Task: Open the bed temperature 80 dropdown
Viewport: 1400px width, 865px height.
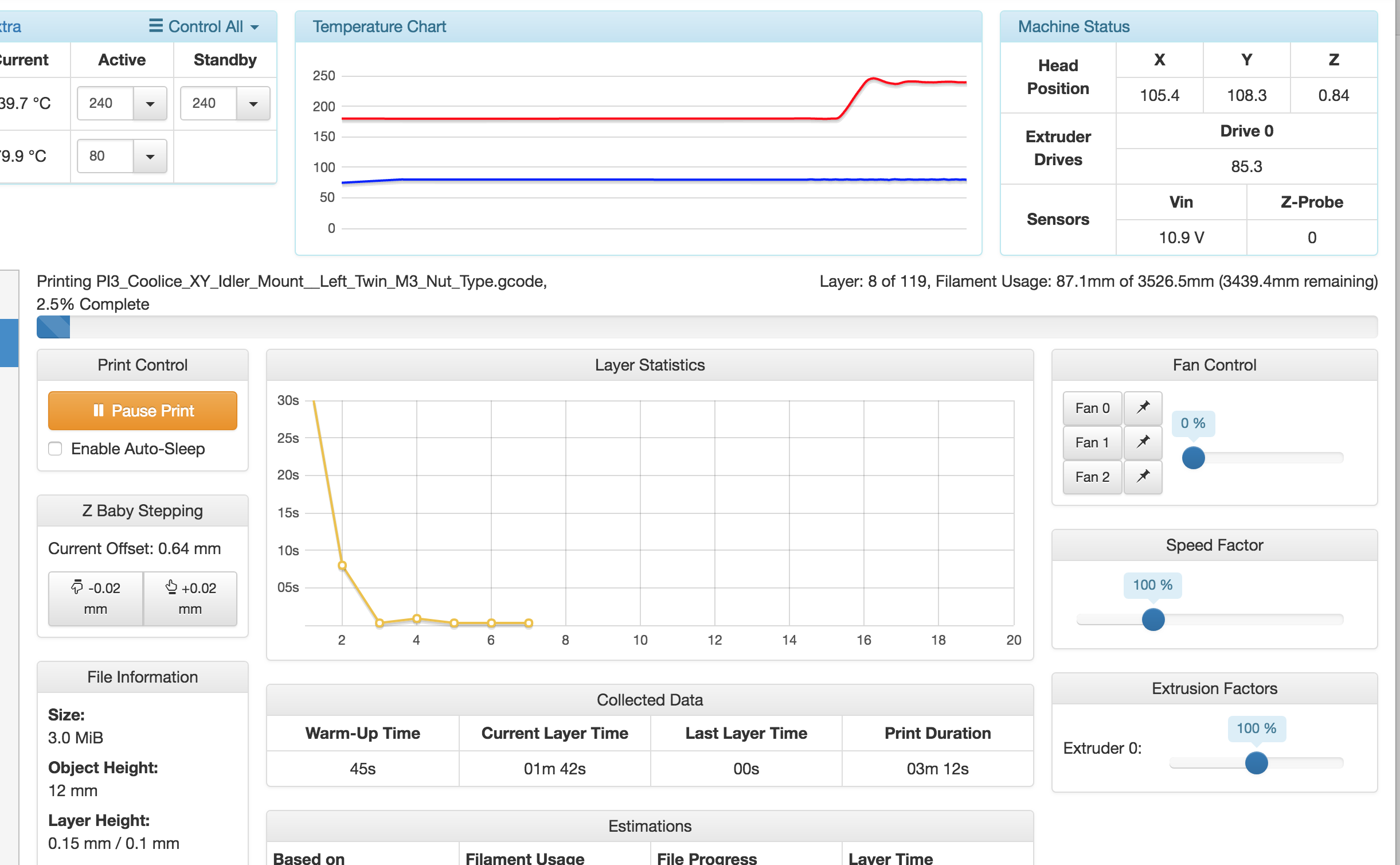Action: 150,155
